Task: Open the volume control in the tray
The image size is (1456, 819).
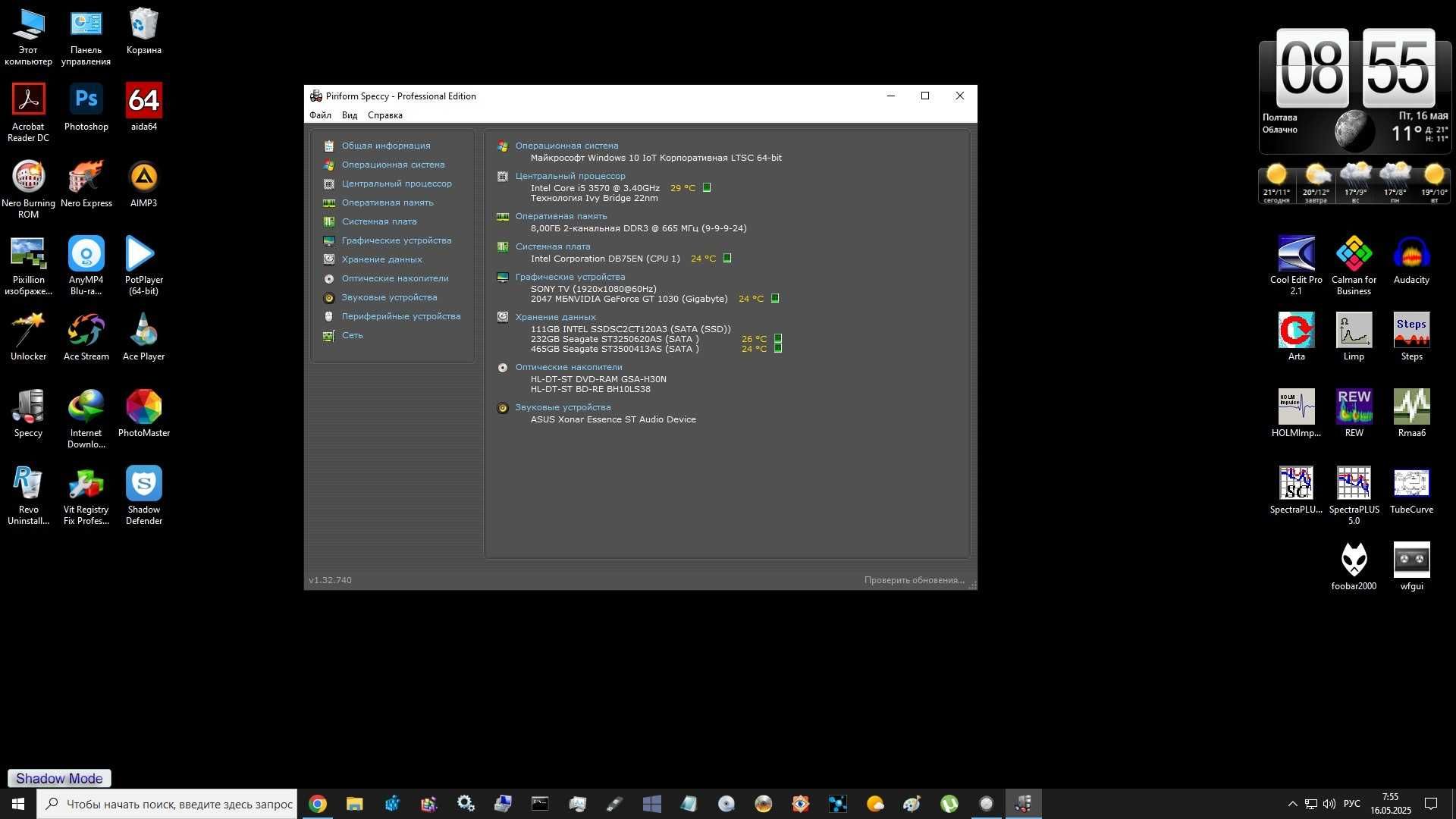Action: (1329, 804)
